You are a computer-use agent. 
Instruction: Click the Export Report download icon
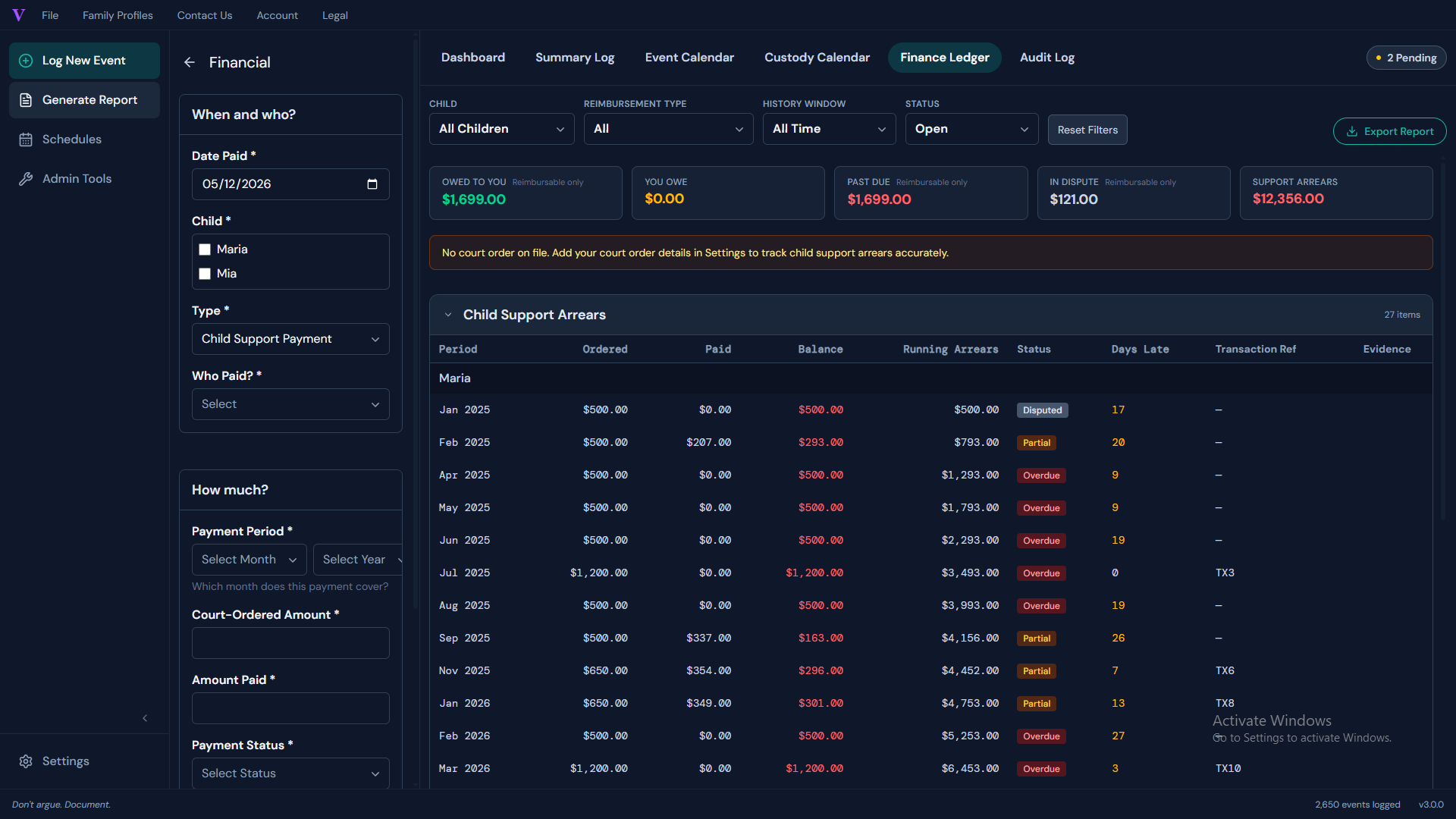pos(1352,131)
